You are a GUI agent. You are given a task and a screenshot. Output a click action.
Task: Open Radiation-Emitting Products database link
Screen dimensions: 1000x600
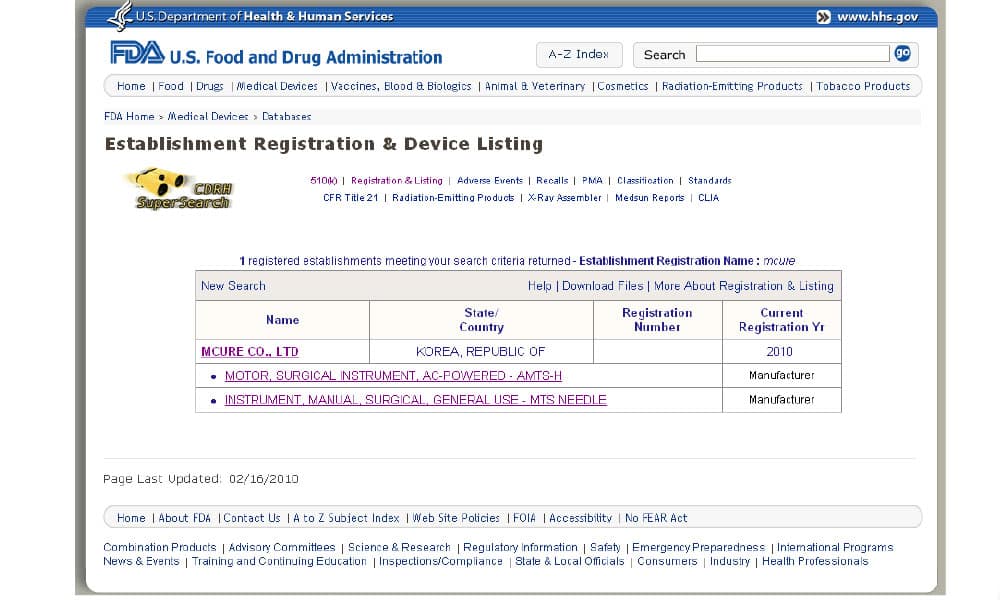(453, 198)
